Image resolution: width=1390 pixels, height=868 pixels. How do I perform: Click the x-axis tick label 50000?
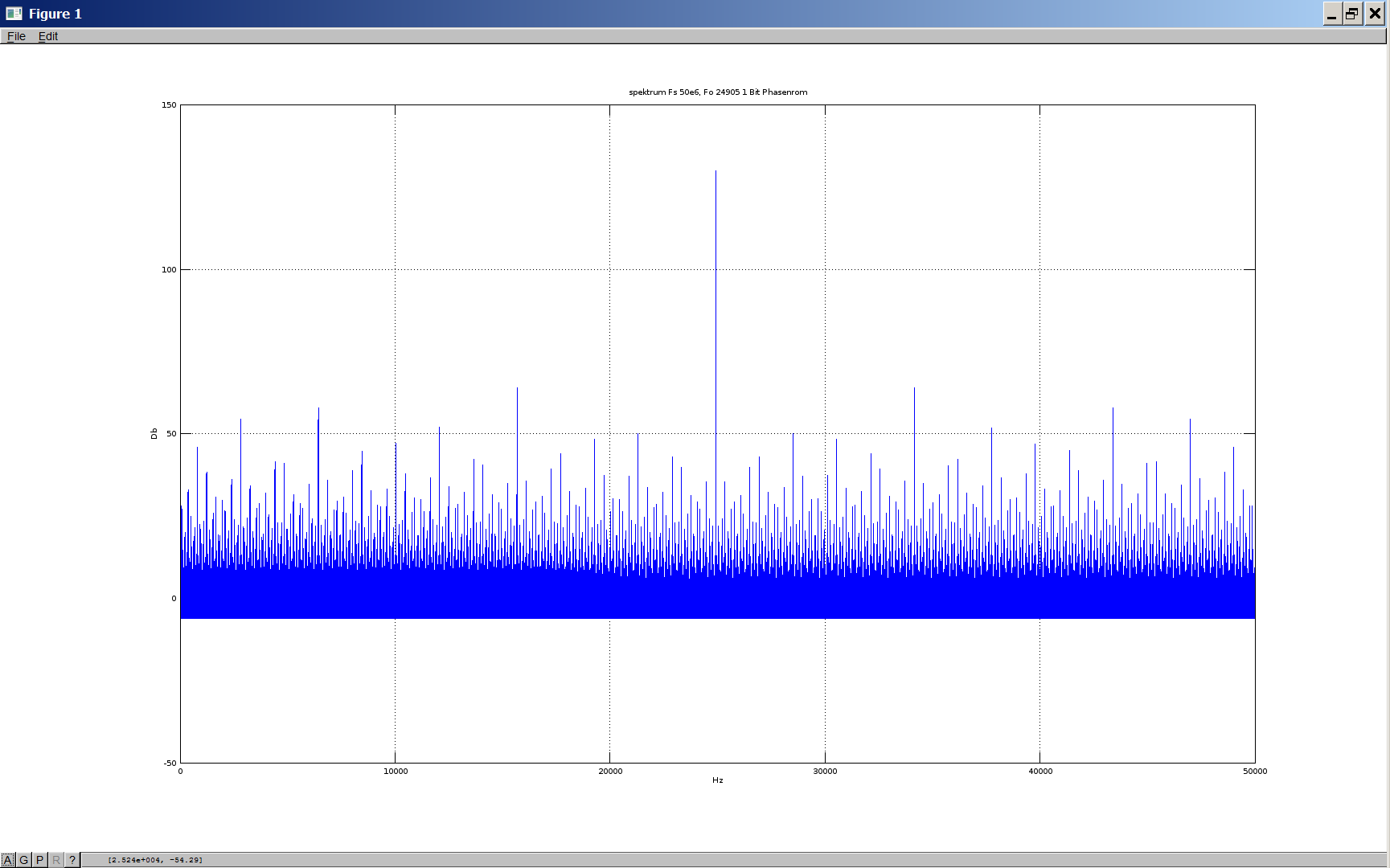[1255, 772]
